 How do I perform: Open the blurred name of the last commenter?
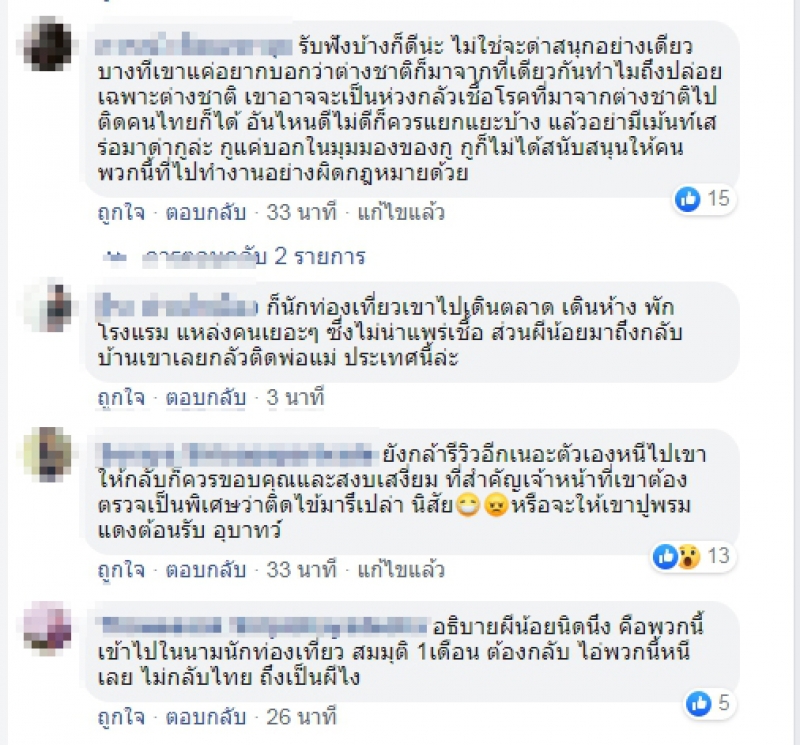click(x=262, y=626)
